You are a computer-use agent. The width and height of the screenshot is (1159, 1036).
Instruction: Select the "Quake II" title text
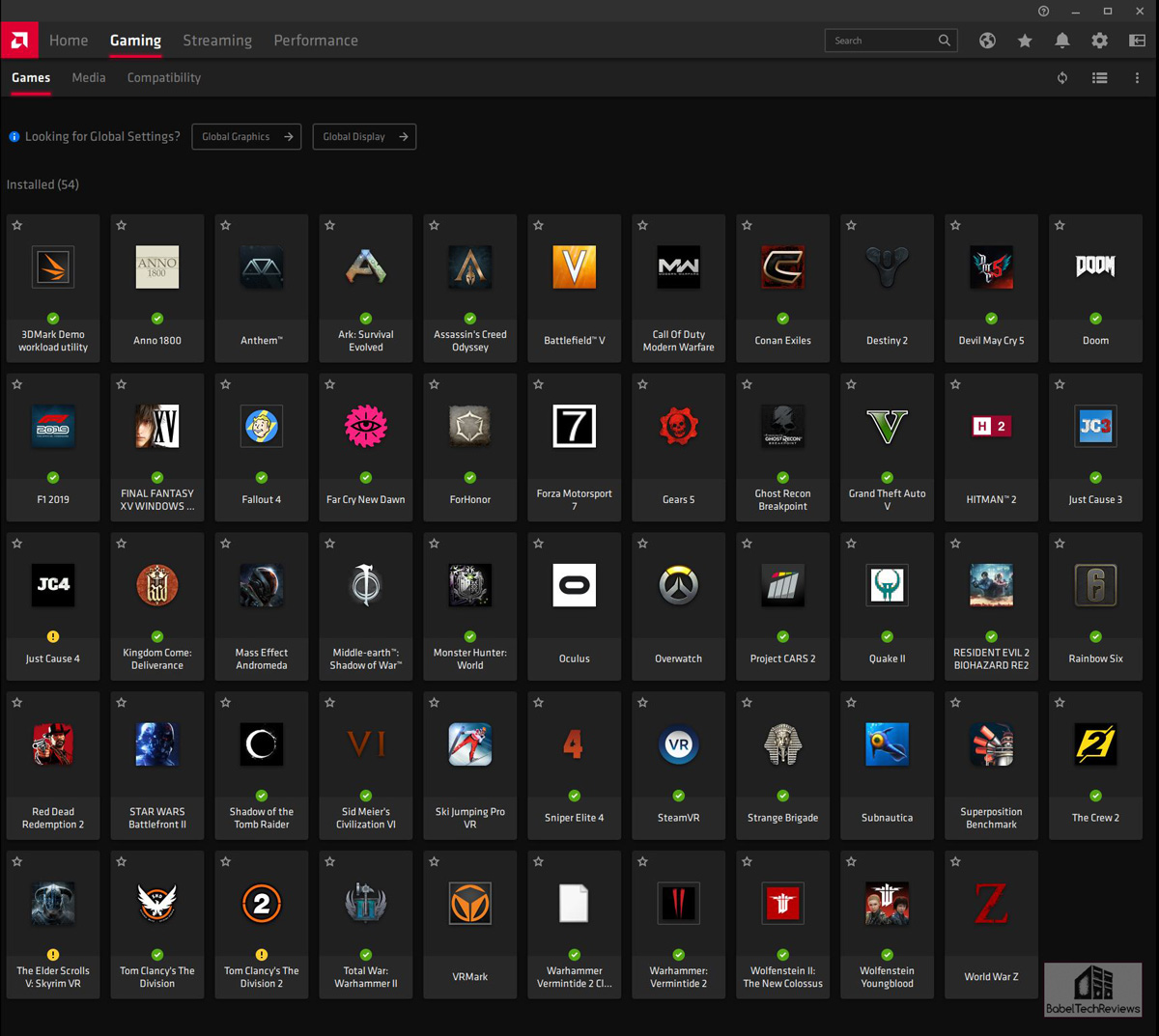(887, 658)
